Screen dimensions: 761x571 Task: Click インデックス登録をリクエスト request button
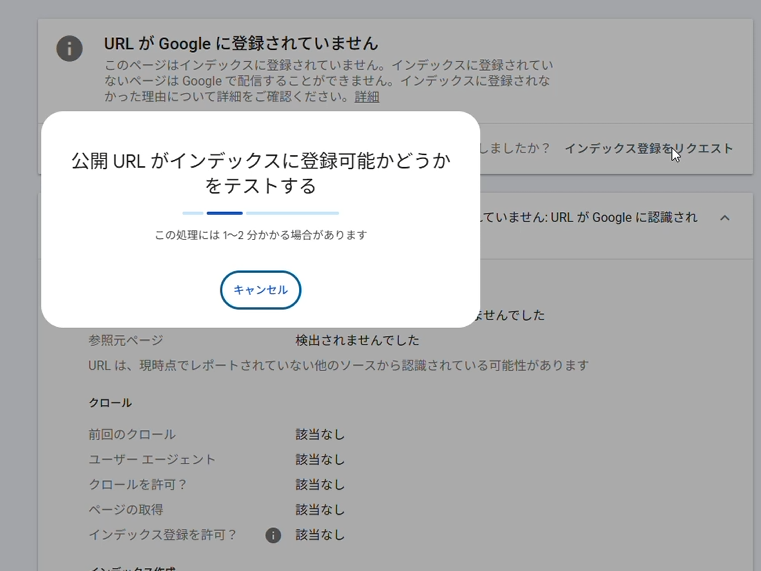[x=648, y=148]
